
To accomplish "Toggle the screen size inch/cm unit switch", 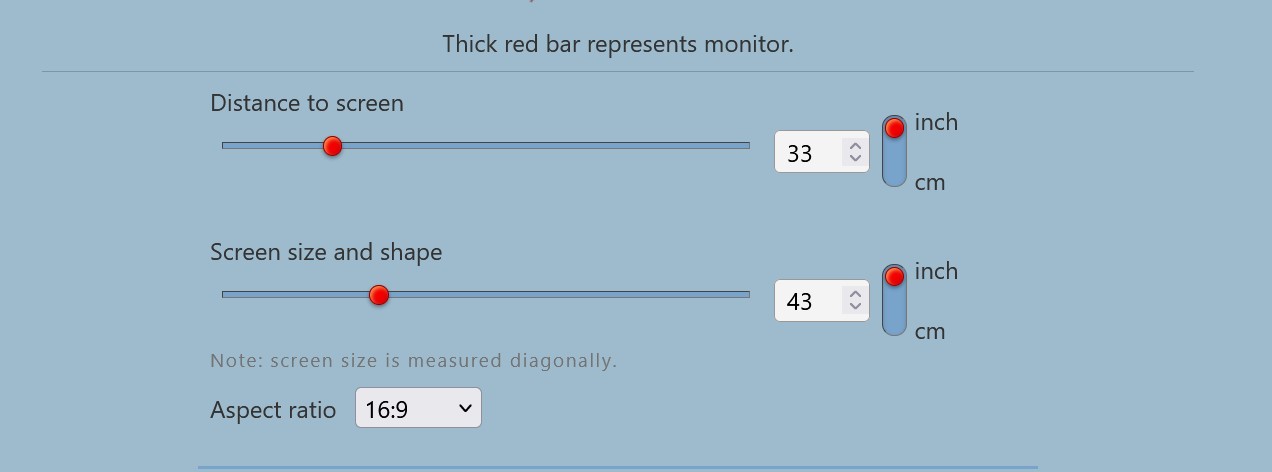I will click(x=894, y=300).
